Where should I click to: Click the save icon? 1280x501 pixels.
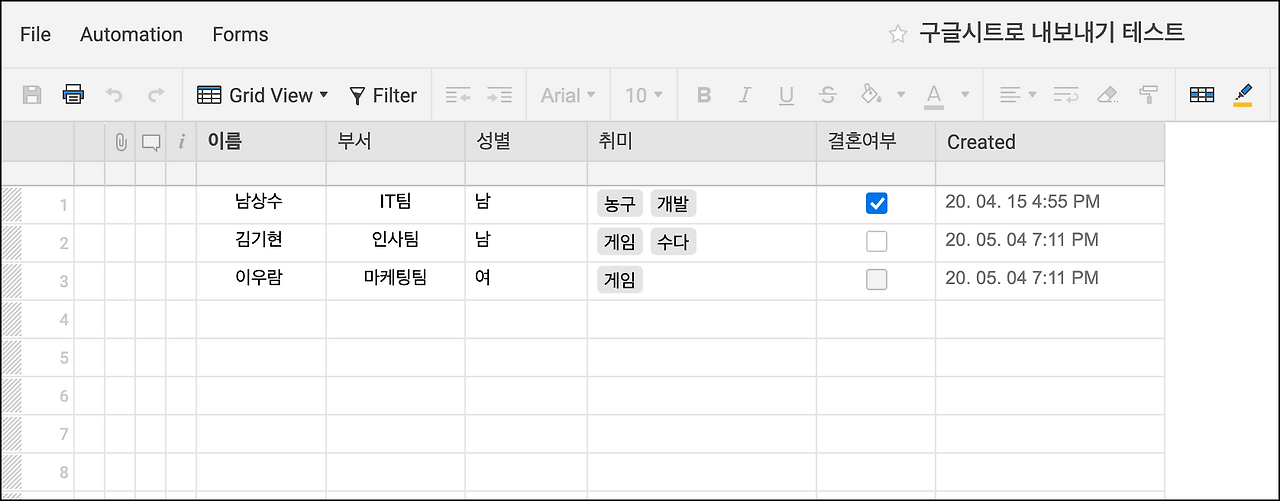[x=32, y=95]
